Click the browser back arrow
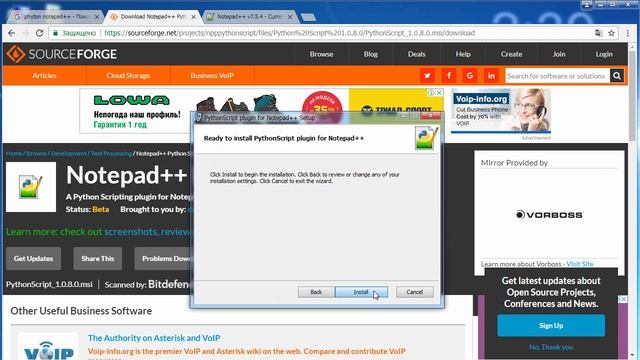This screenshot has height=360, width=640. click(11, 33)
